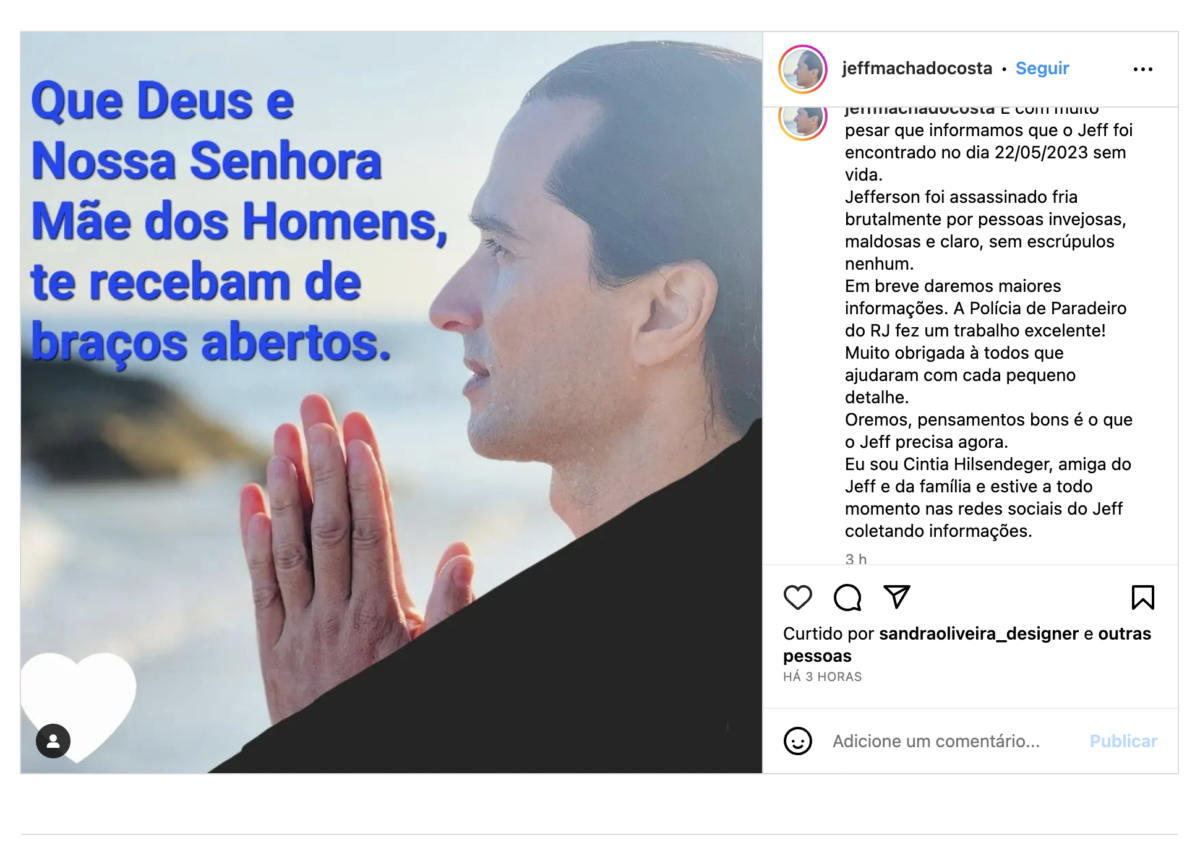Open comments via speech bubble icon
The width and height of the screenshot is (1200, 861).
pyautogui.click(x=847, y=597)
